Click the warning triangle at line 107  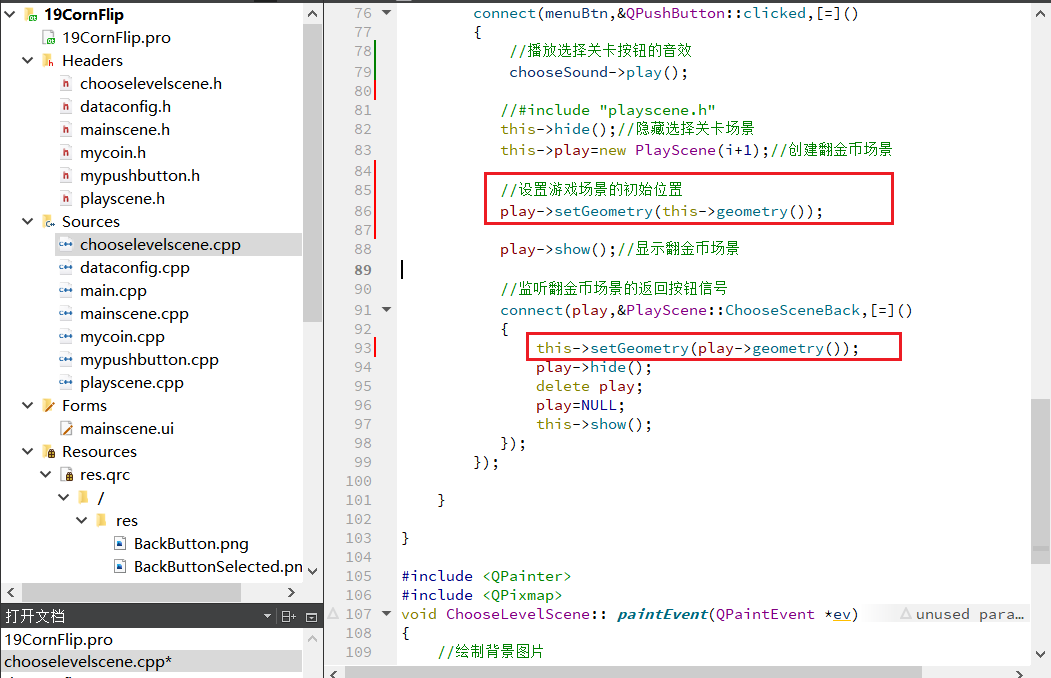pos(333,613)
